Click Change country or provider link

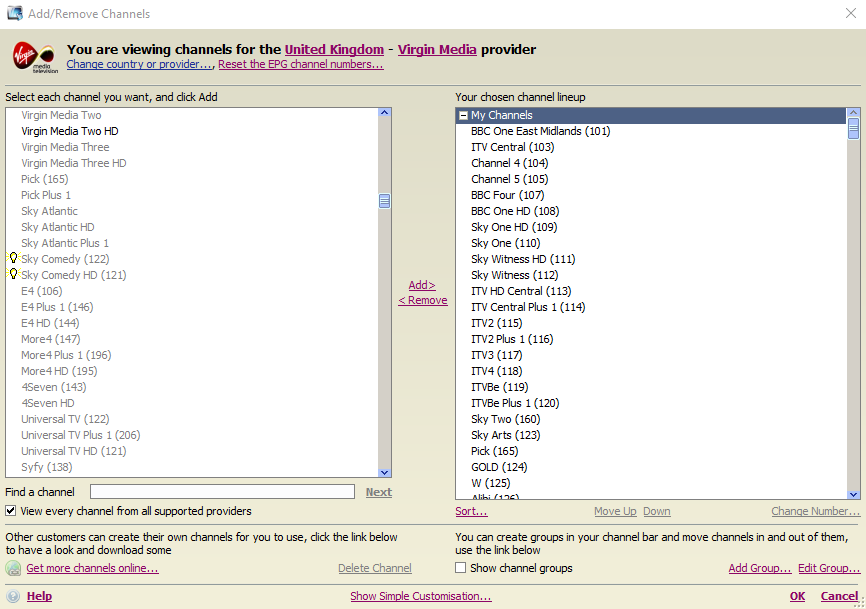pyautogui.click(x=139, y=64)
